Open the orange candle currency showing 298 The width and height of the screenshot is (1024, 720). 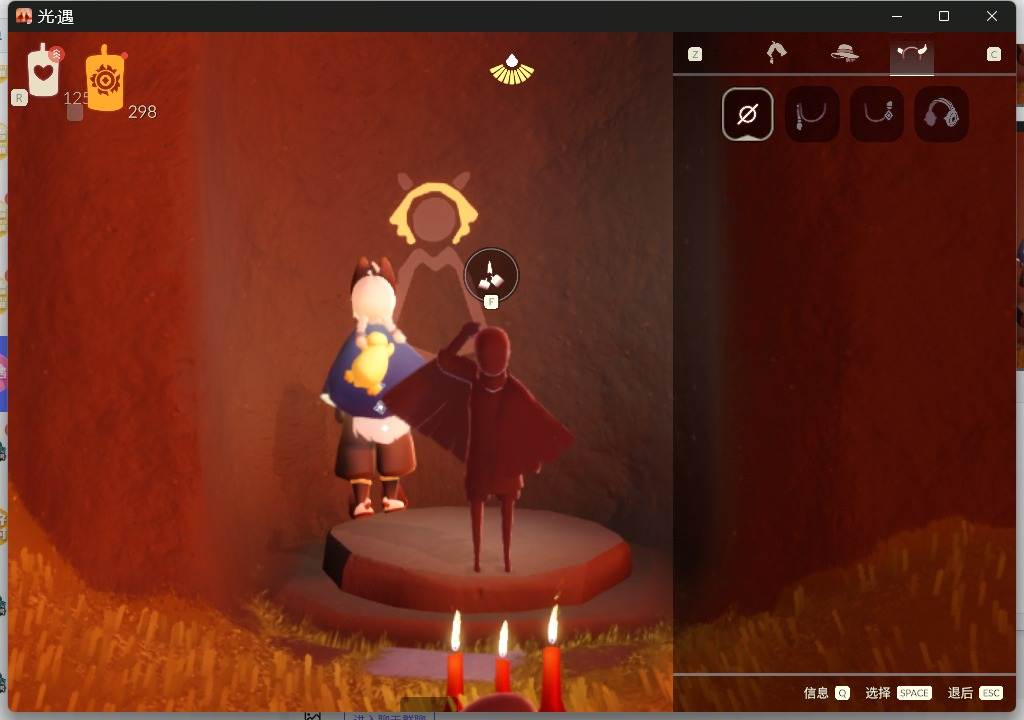tap(104, 78)
